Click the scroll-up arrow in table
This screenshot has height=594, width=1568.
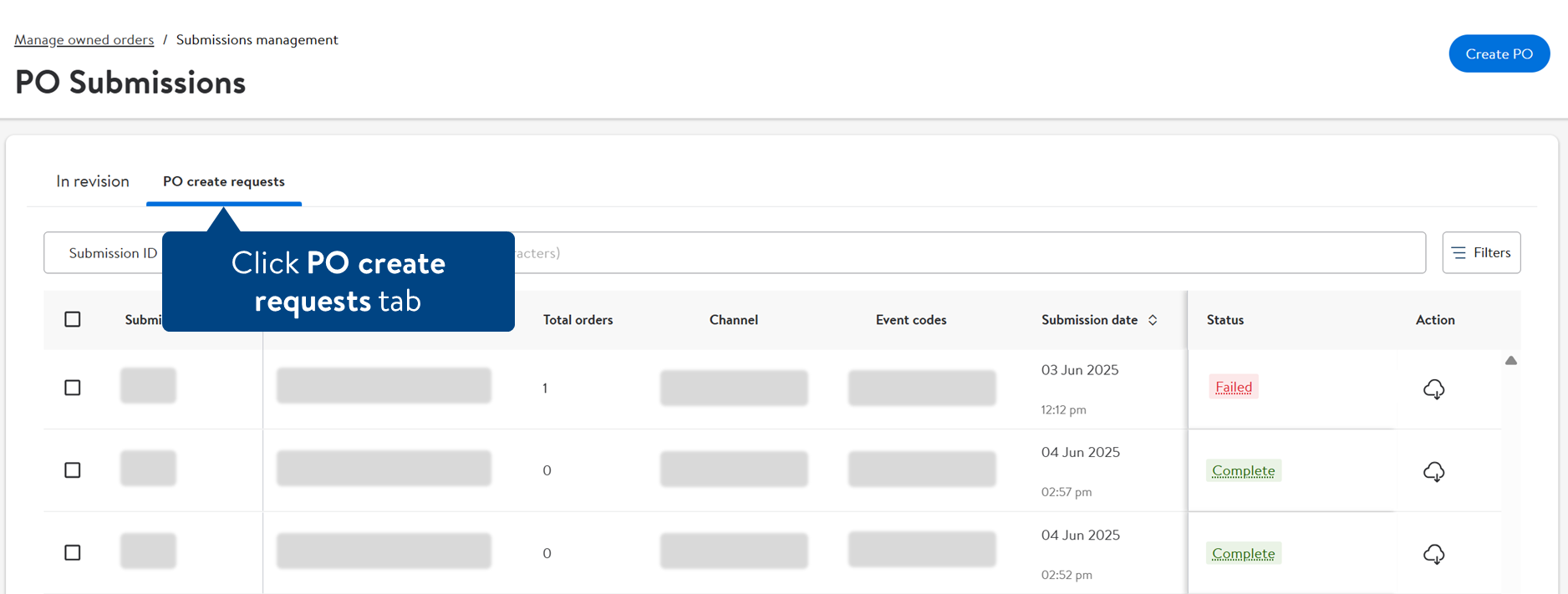[x=1510, y=361]
